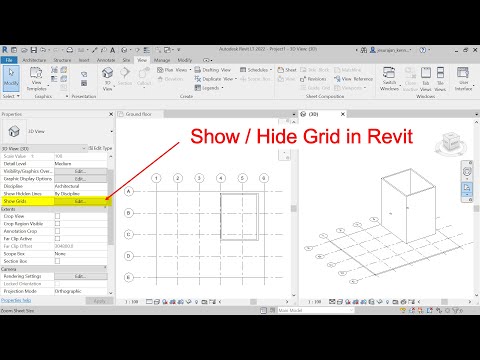Open the 3D View (3D) instance filter dropdown
This screenshot has height=360, width=480.
(84, 148)
